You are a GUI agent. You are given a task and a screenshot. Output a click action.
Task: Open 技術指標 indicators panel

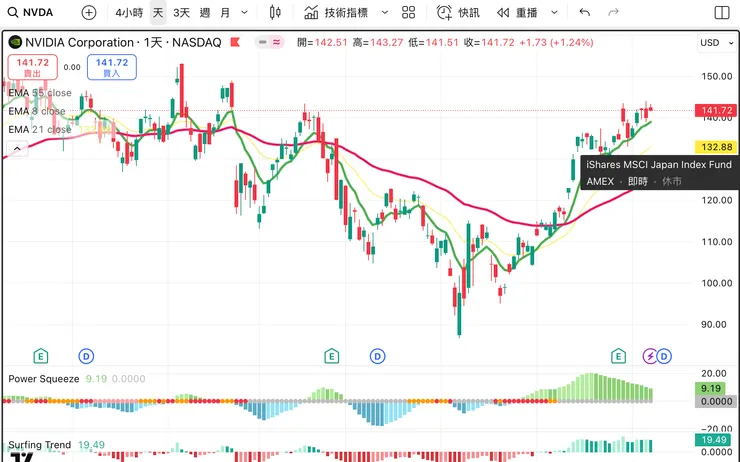[336, 13]
